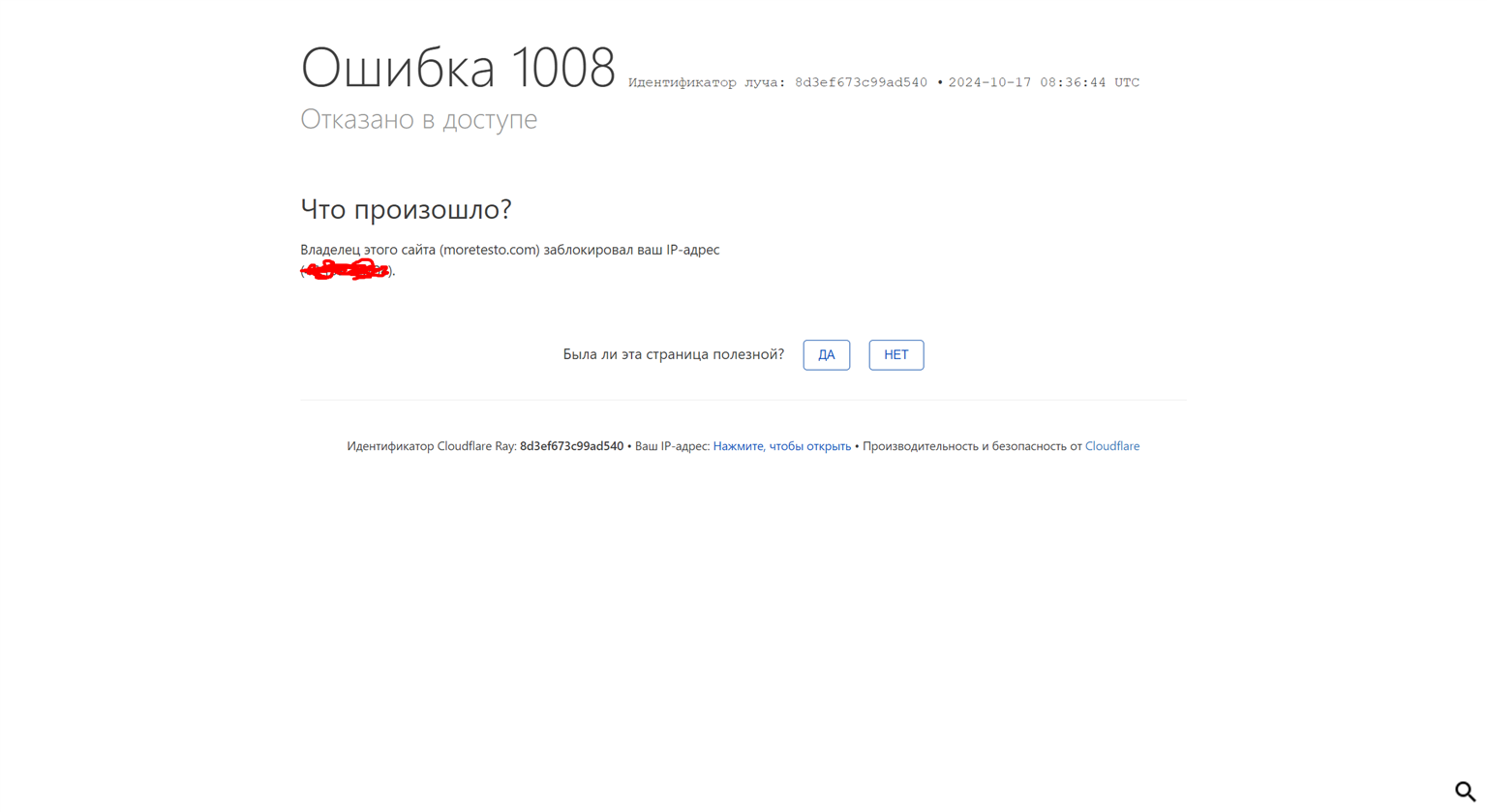Image resolution: width=1487 pixels, height=812 pixels.
Task: Click the red-scribbled IP address
Action: 346,270
